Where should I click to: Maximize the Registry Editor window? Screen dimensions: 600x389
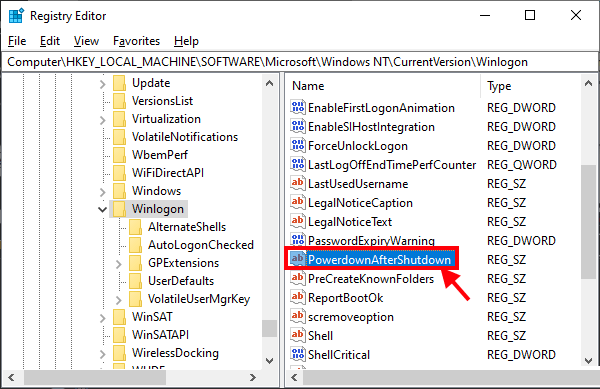point(530,15)
